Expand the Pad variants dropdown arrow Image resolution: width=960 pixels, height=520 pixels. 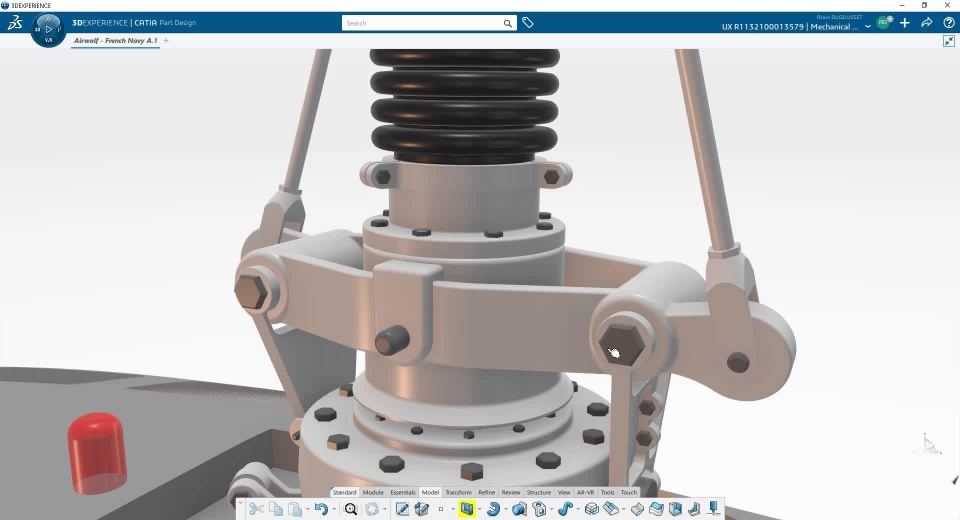coord(479,509)
